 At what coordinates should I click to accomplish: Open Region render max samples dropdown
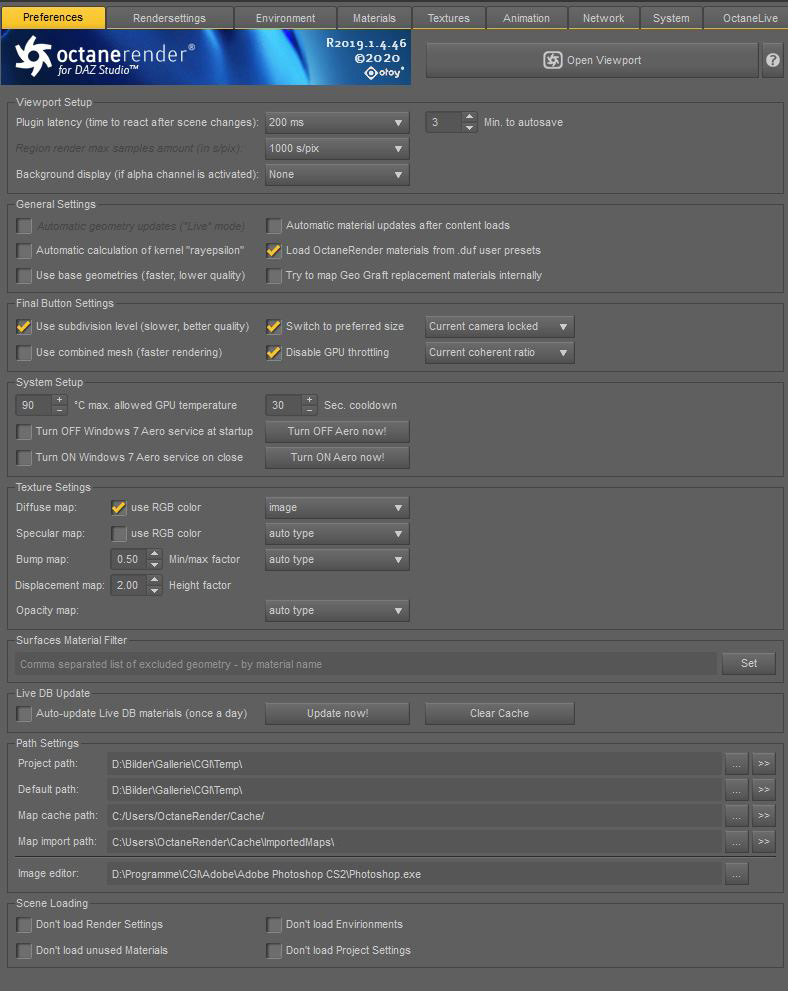pyautogui.click(x=337, y=149)
